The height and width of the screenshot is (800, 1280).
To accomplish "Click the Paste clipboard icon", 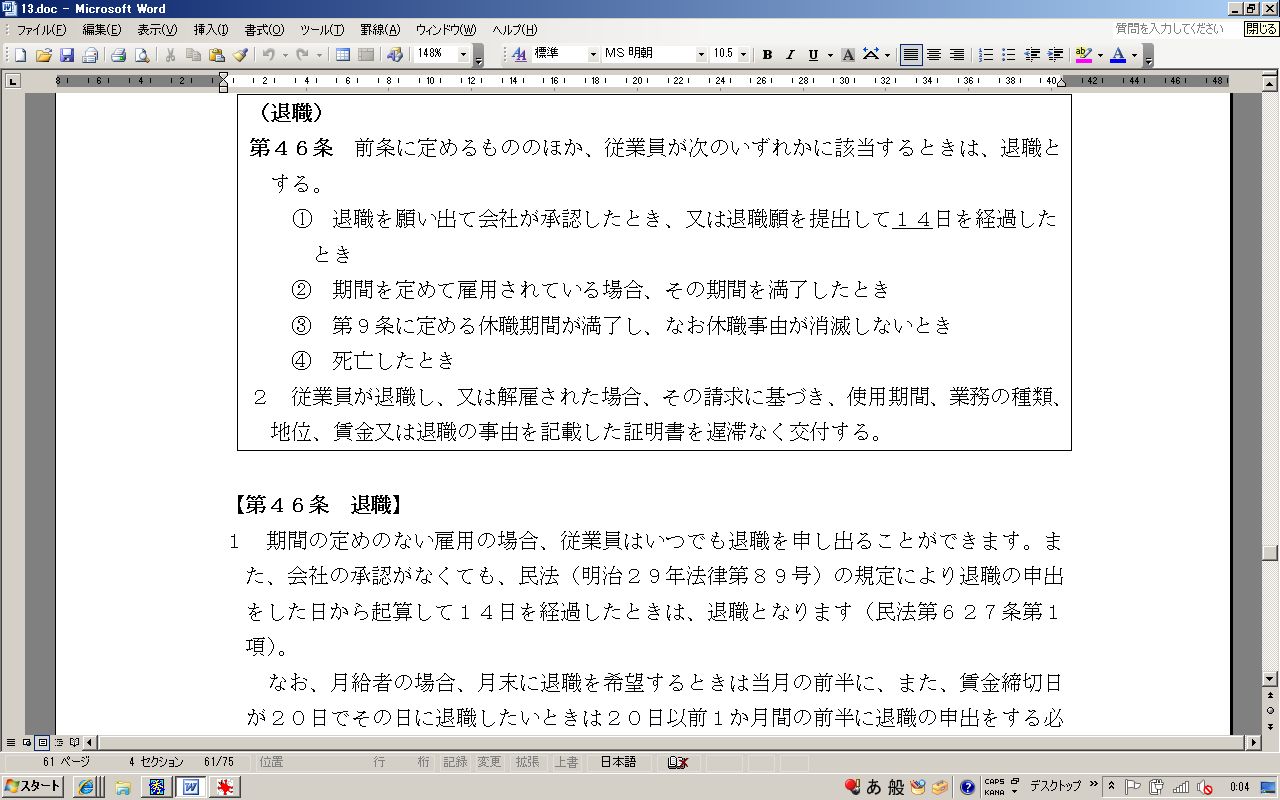I will pos(217,55).
